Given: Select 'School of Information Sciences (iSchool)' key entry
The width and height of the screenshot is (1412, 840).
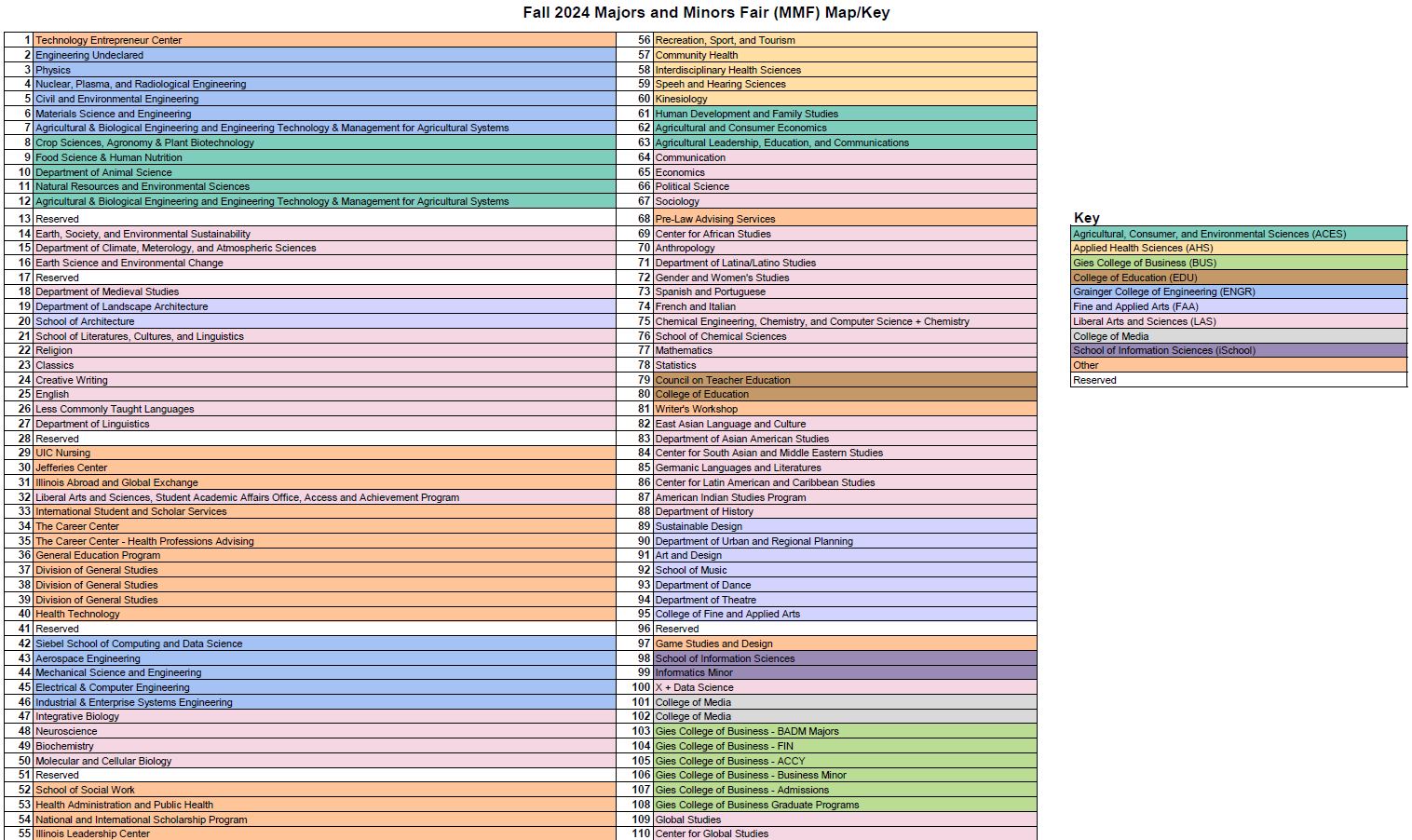Looking at the screenshot, I should [1239, 350].
